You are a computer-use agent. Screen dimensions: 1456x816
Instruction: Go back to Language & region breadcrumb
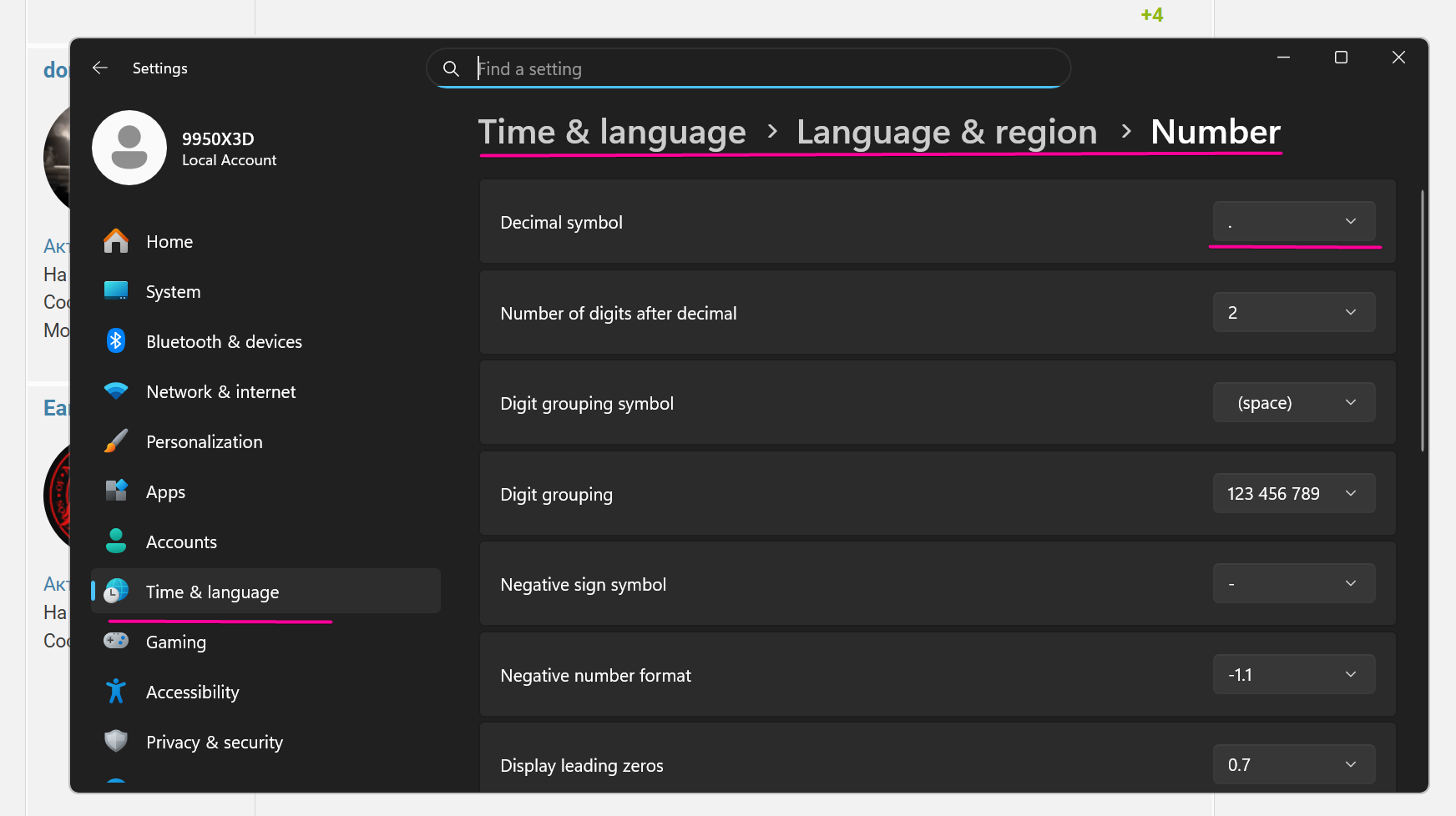click(947, 132)
